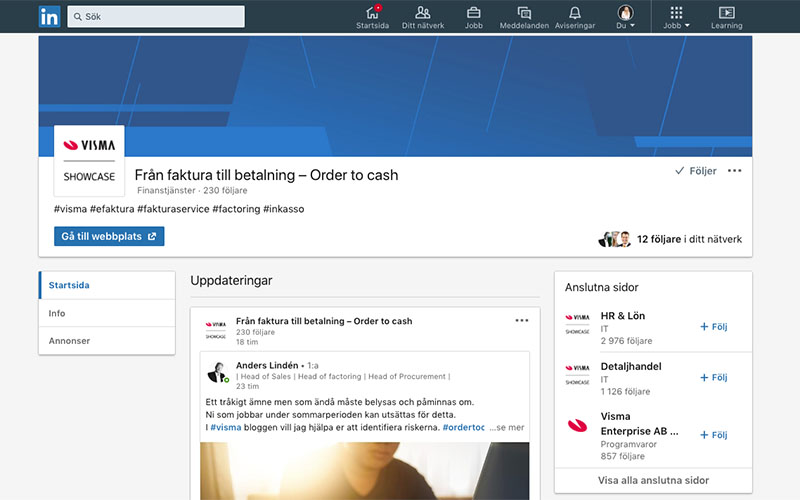Select the Info sidebar tab
Viewport: 800px width, 500px height.
pos(107,313)
